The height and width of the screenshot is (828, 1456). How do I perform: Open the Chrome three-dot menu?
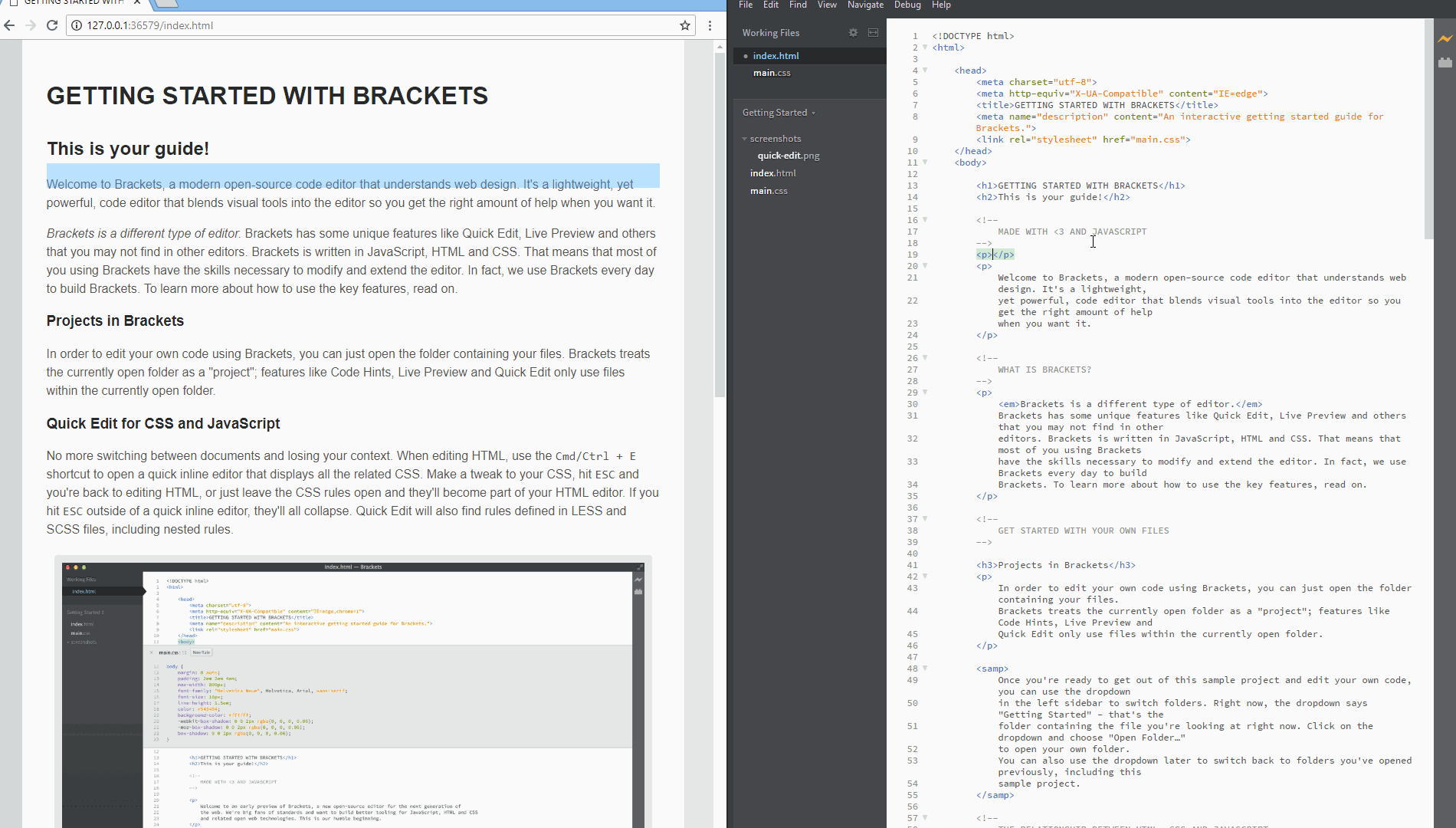point(710,25)
